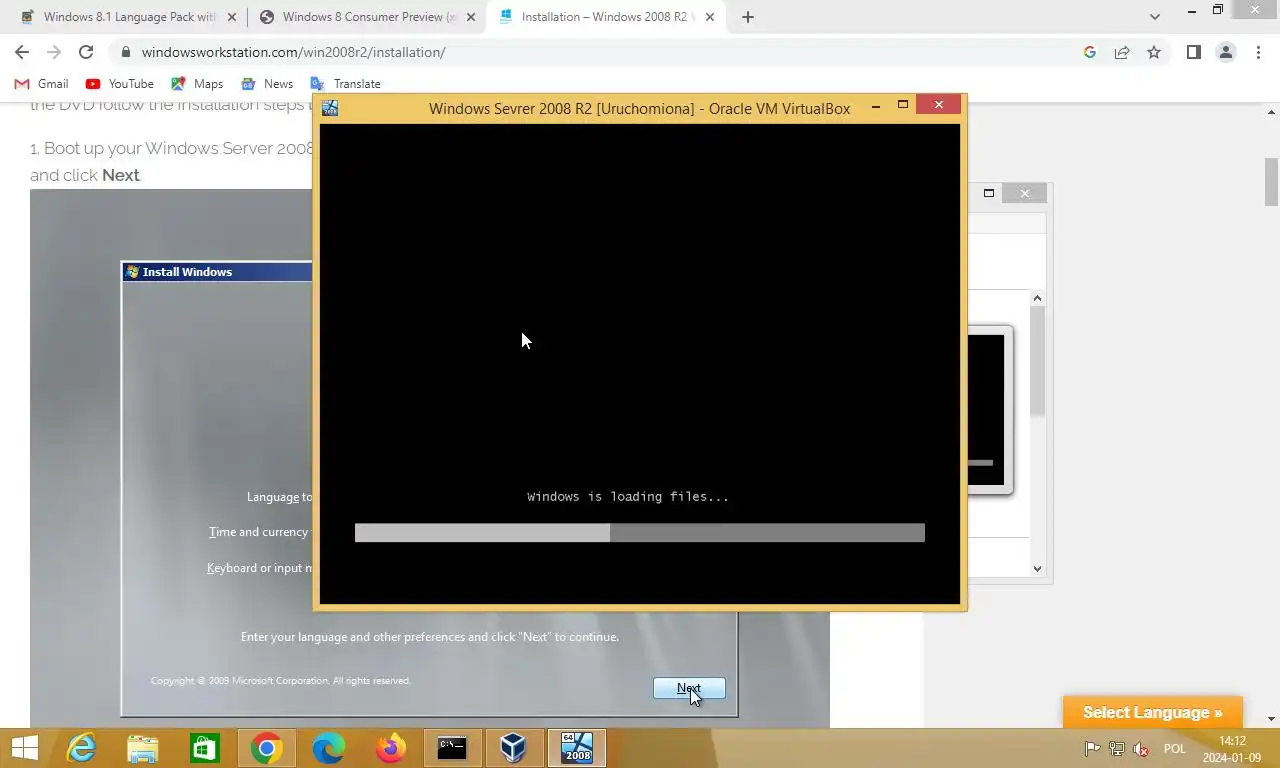The image size is (1280, 768).
Task: Open Microsoft Edge from taskbar
Action: [x=329, y=748]
